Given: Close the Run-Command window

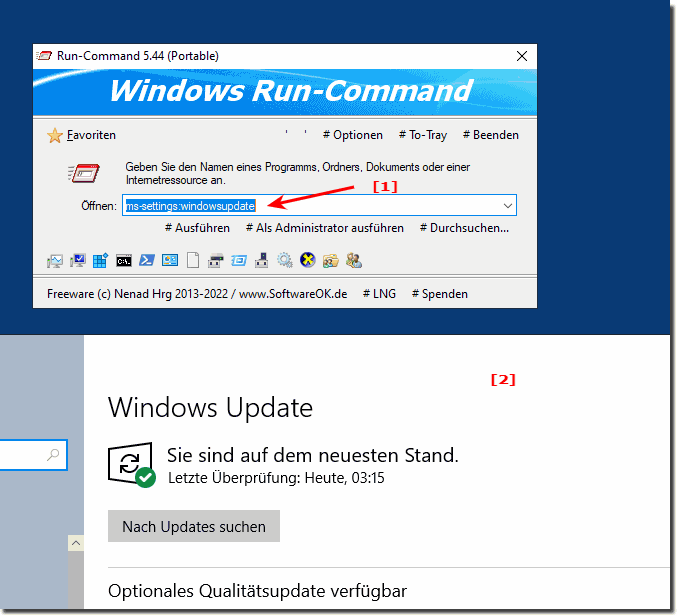Looking at the screenshot, I should click(x=522, y=56).
